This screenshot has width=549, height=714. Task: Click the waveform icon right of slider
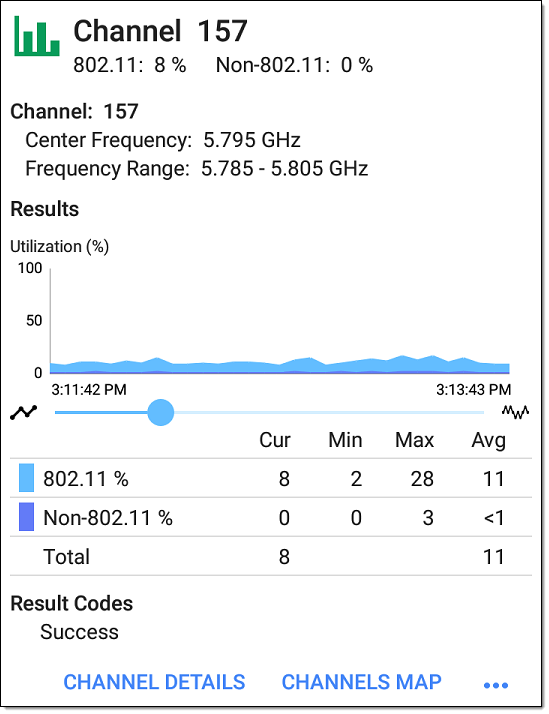tap(515, 412)
